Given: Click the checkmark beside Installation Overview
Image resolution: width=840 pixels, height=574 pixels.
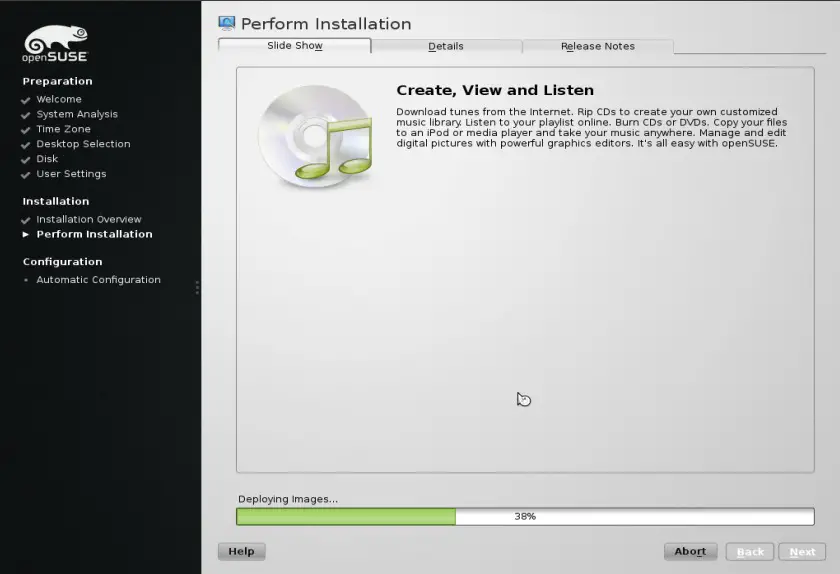Looking at the screenshot, I should coord(25,220).
